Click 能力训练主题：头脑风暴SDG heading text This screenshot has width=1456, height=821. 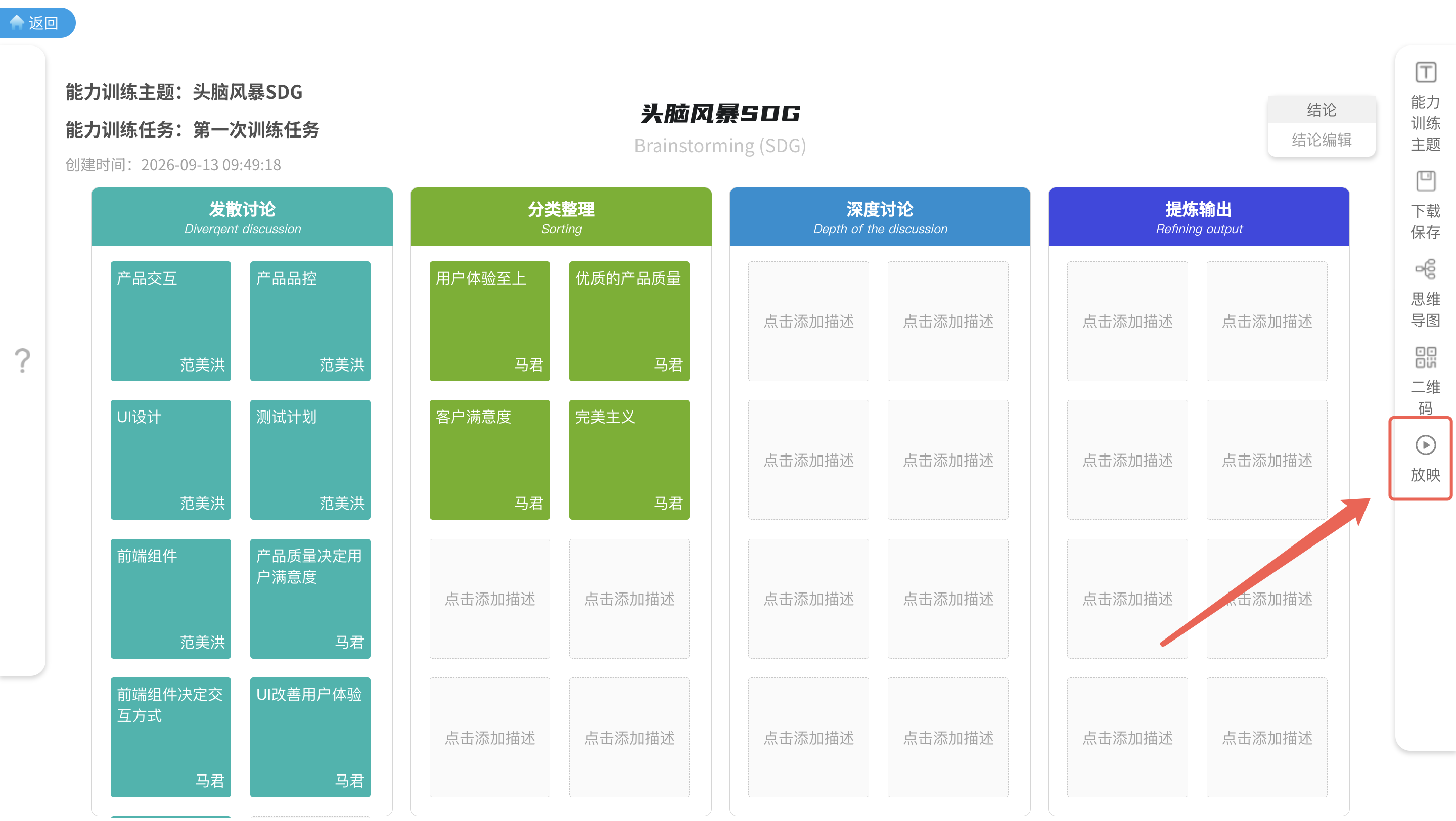(184, 92)
